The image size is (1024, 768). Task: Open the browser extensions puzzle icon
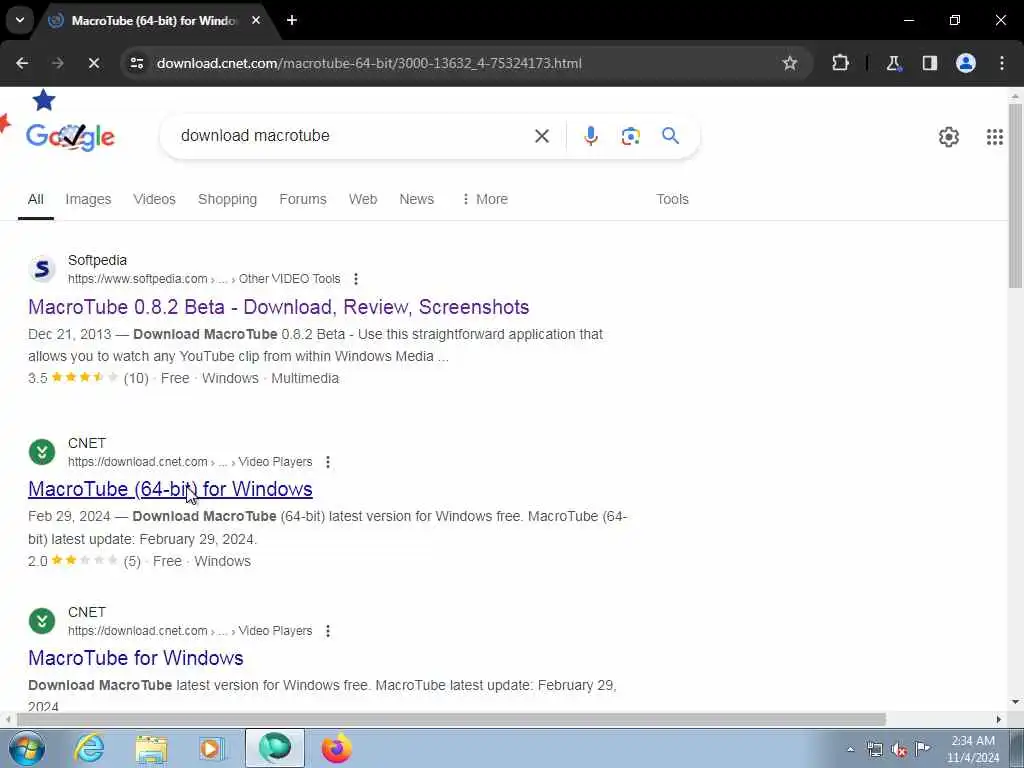tap(840, 63)
